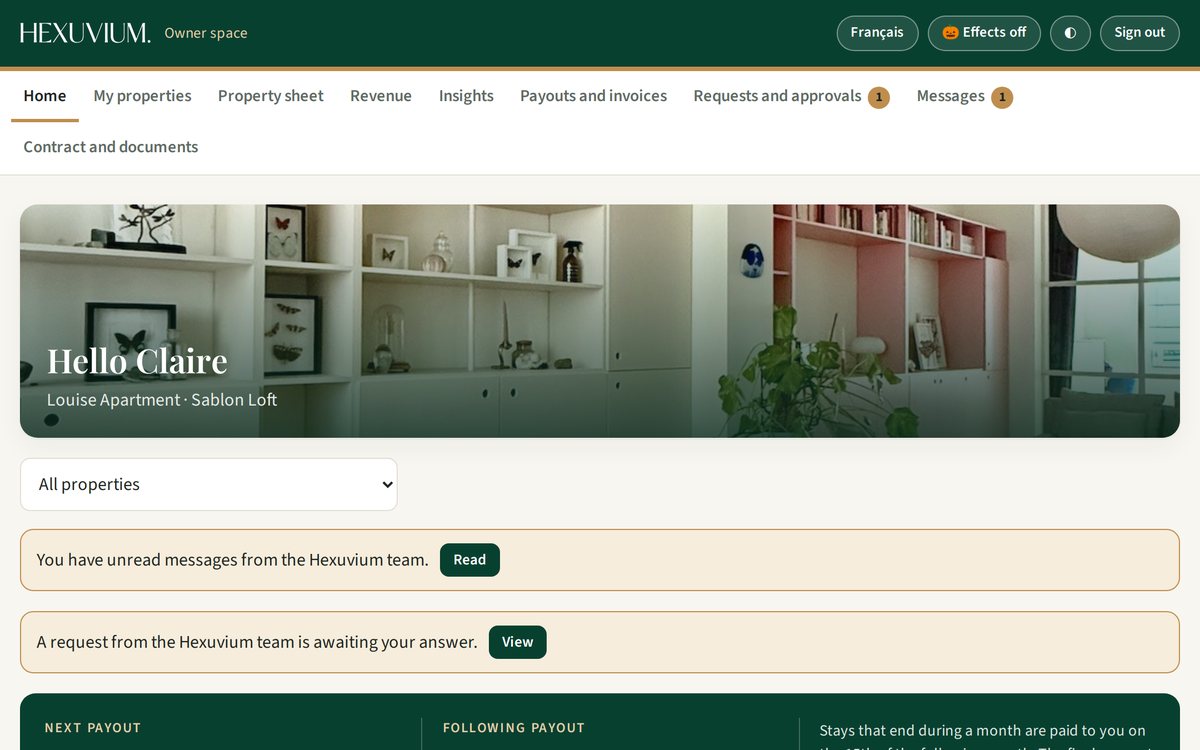Read unread messages from Hexuvium team

point(470,560)
